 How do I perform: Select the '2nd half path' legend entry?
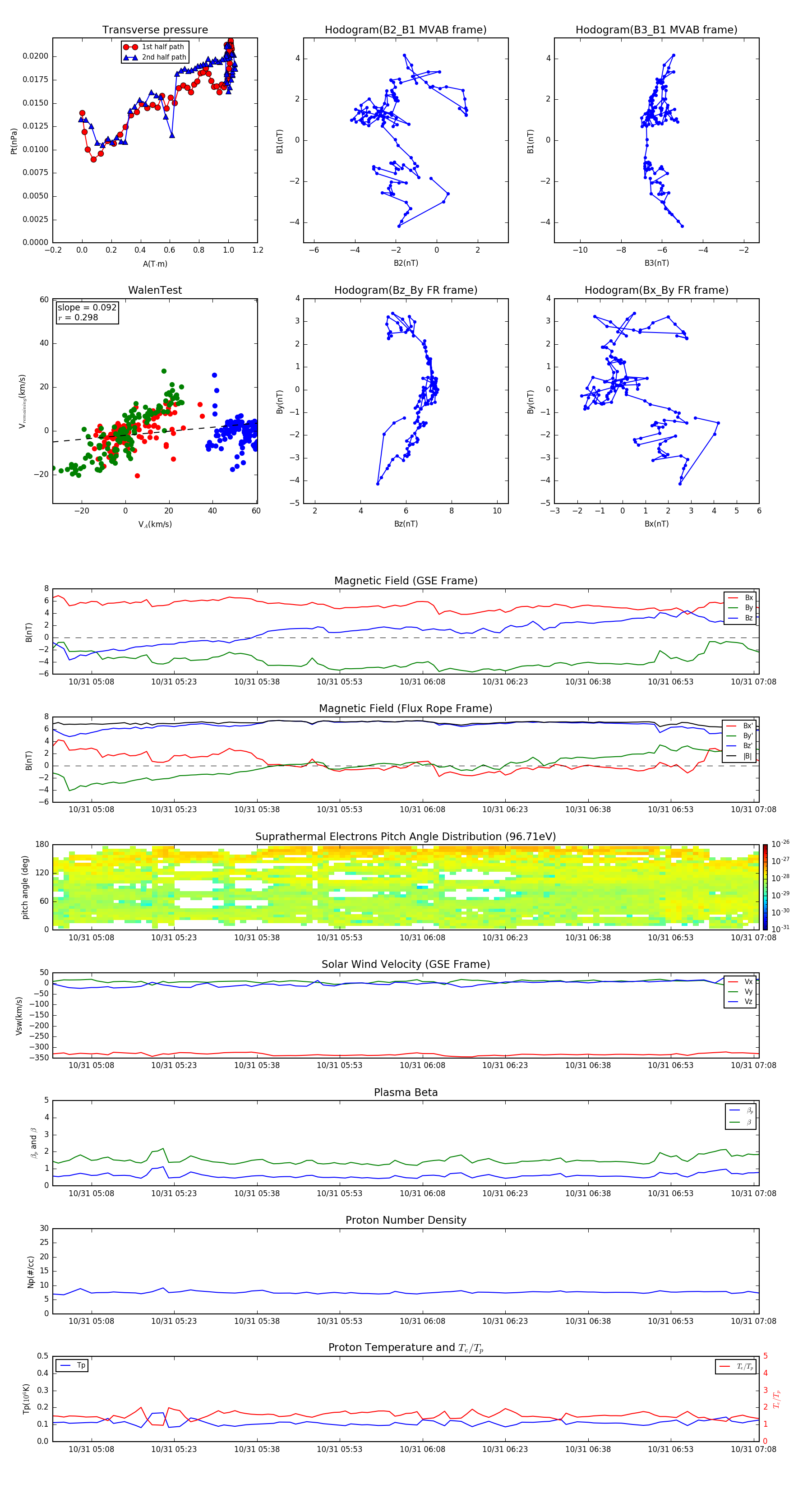coord(155,57)
